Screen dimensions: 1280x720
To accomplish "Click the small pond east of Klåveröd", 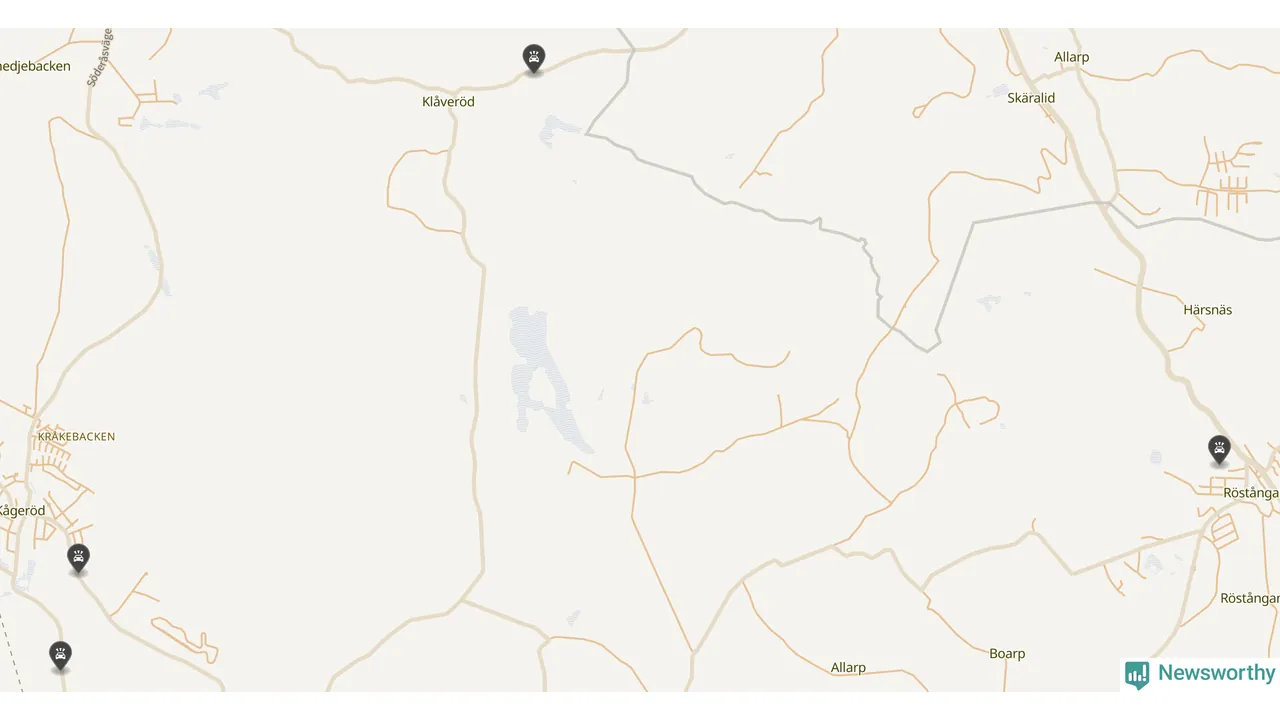I will pyautogui.click(x=558, y=130).
